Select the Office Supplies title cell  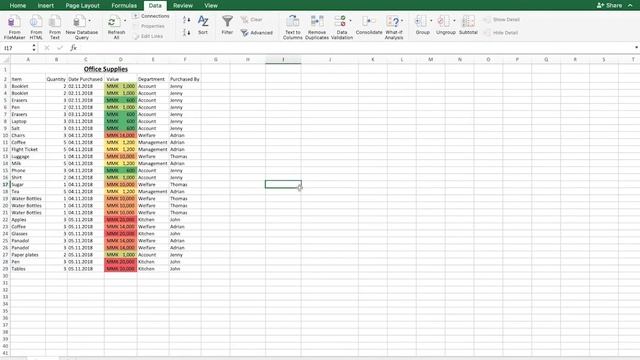click(x=106, y=69)
